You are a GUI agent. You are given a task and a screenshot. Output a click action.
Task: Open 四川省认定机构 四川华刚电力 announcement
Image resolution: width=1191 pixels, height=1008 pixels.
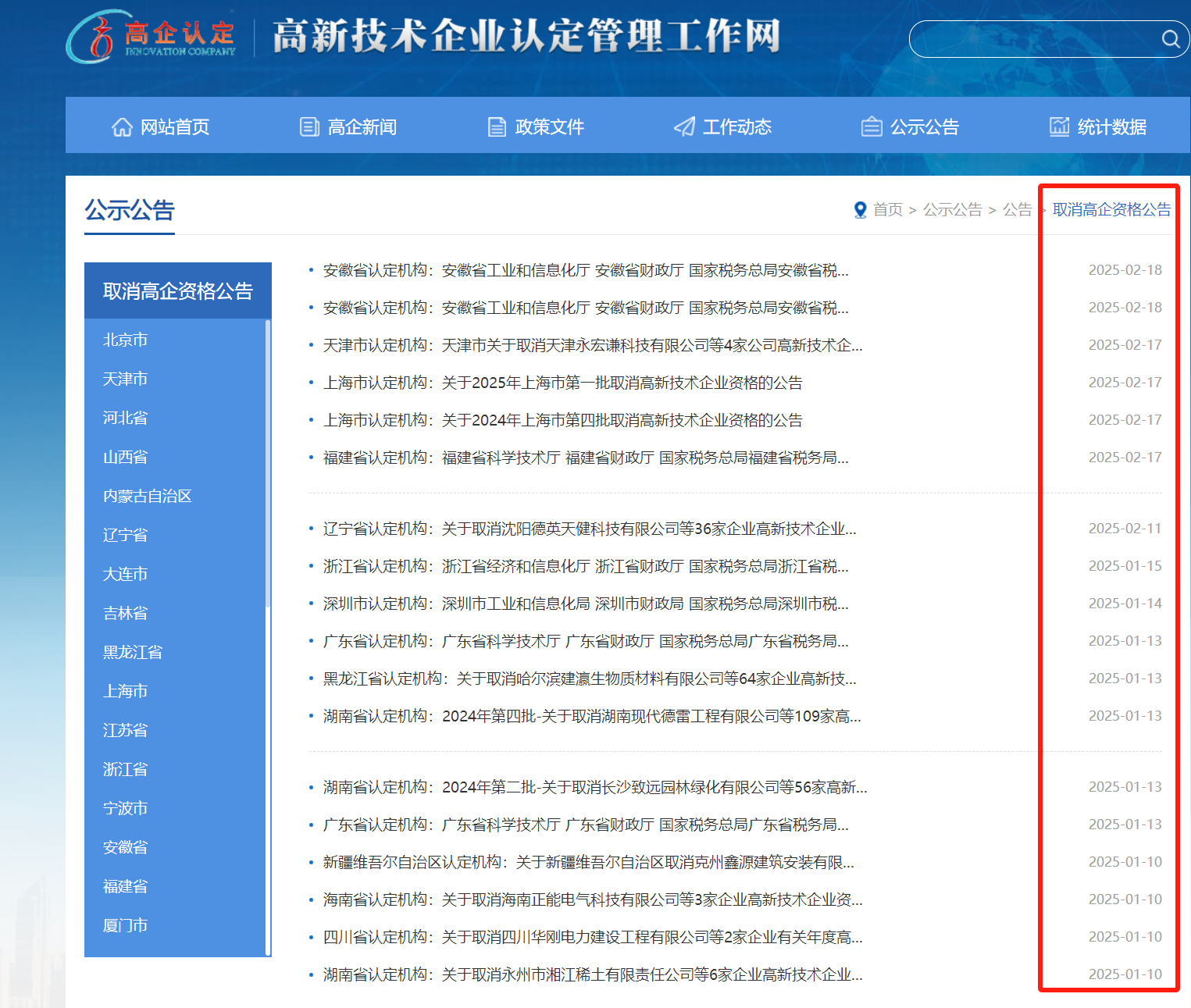pyautogui.click(x=593, y=937)
